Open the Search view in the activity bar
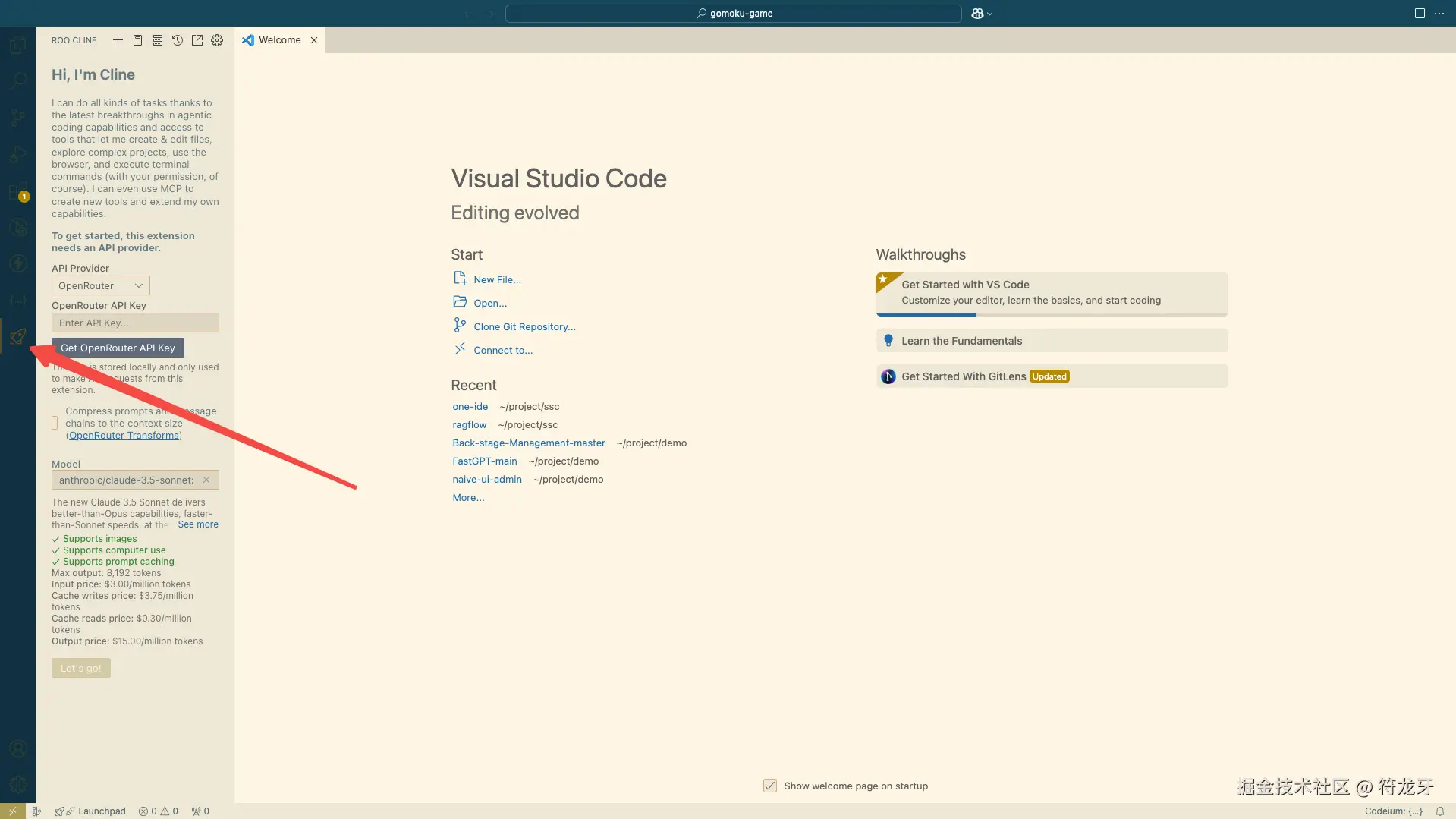 (18, 80)
